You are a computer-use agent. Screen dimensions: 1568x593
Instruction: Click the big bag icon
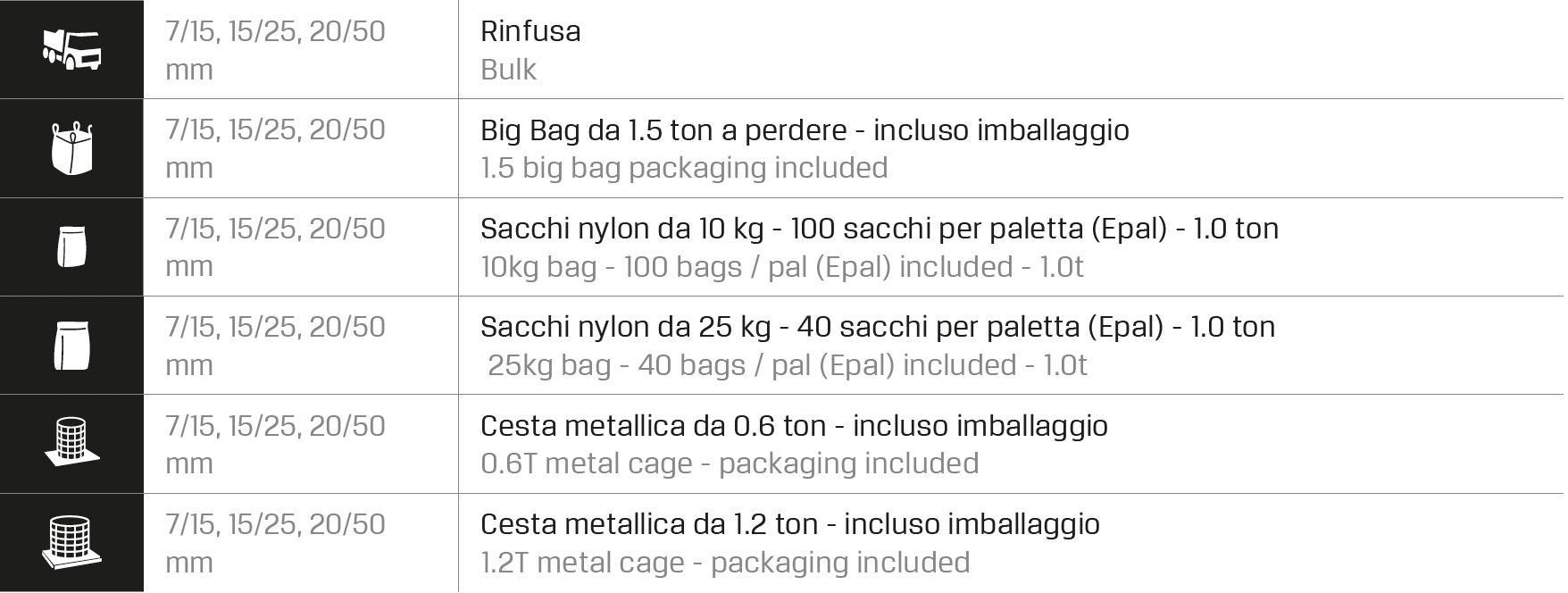(71, 148)
